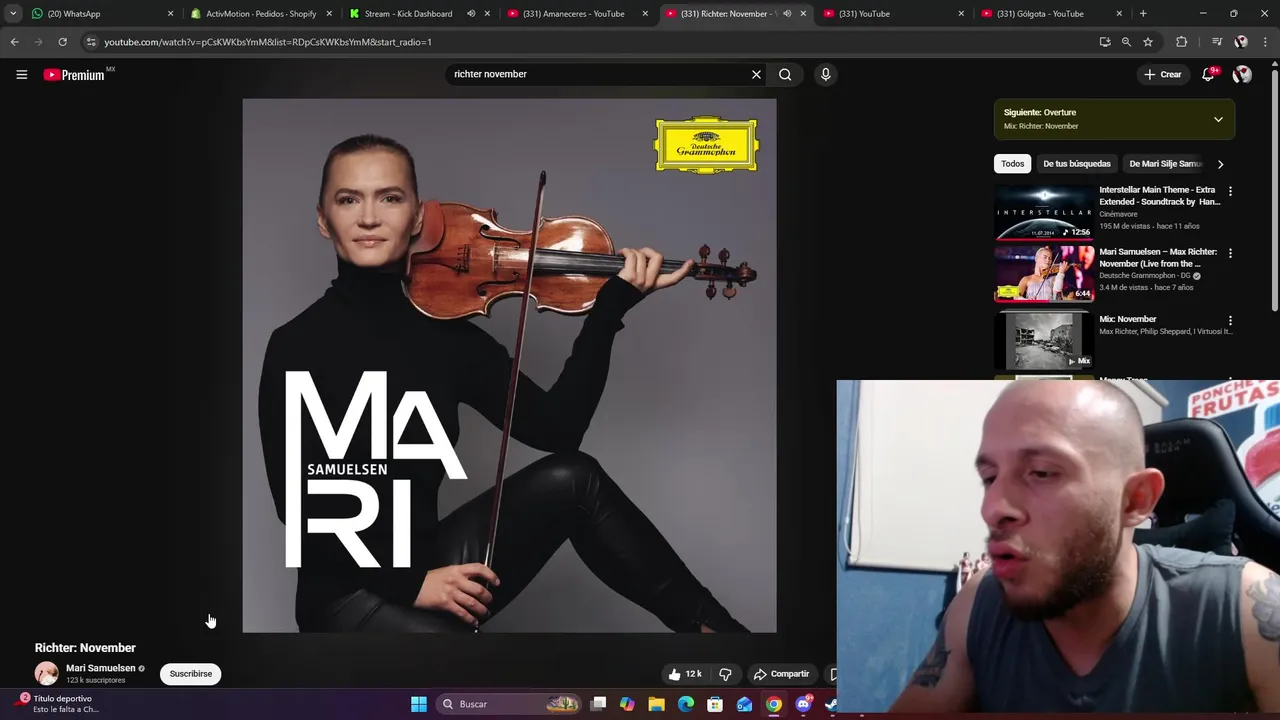1280x720 pixels.
Task: Play the Interstellar video thumbnail
Action: pyautogui.click(x=1044, y=212)
